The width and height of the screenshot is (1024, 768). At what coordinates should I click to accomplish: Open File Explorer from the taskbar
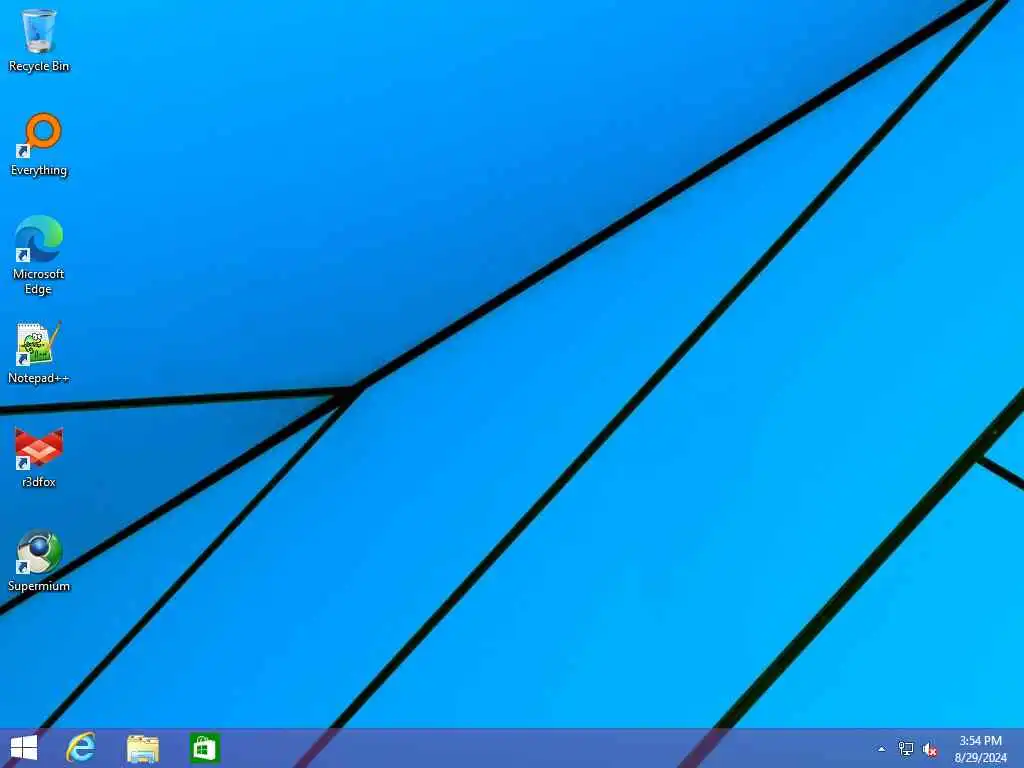tap(143, 748)
